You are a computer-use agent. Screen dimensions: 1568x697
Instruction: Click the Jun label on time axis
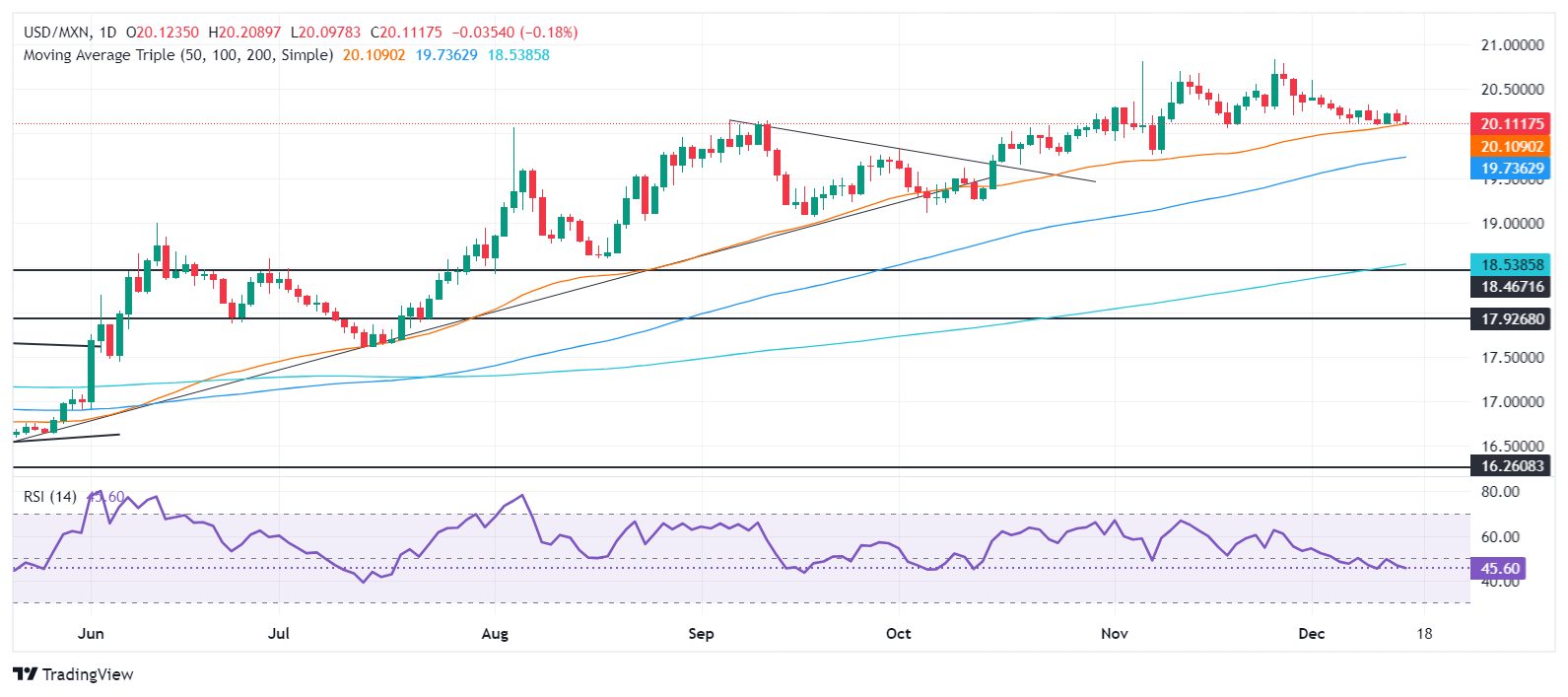pos(91,633)
